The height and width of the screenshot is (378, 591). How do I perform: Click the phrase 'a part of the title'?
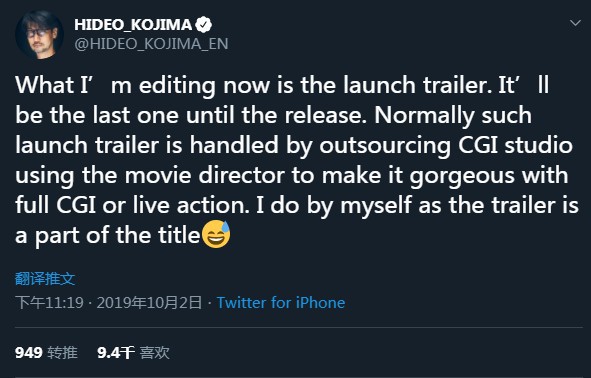pos(107,236)
